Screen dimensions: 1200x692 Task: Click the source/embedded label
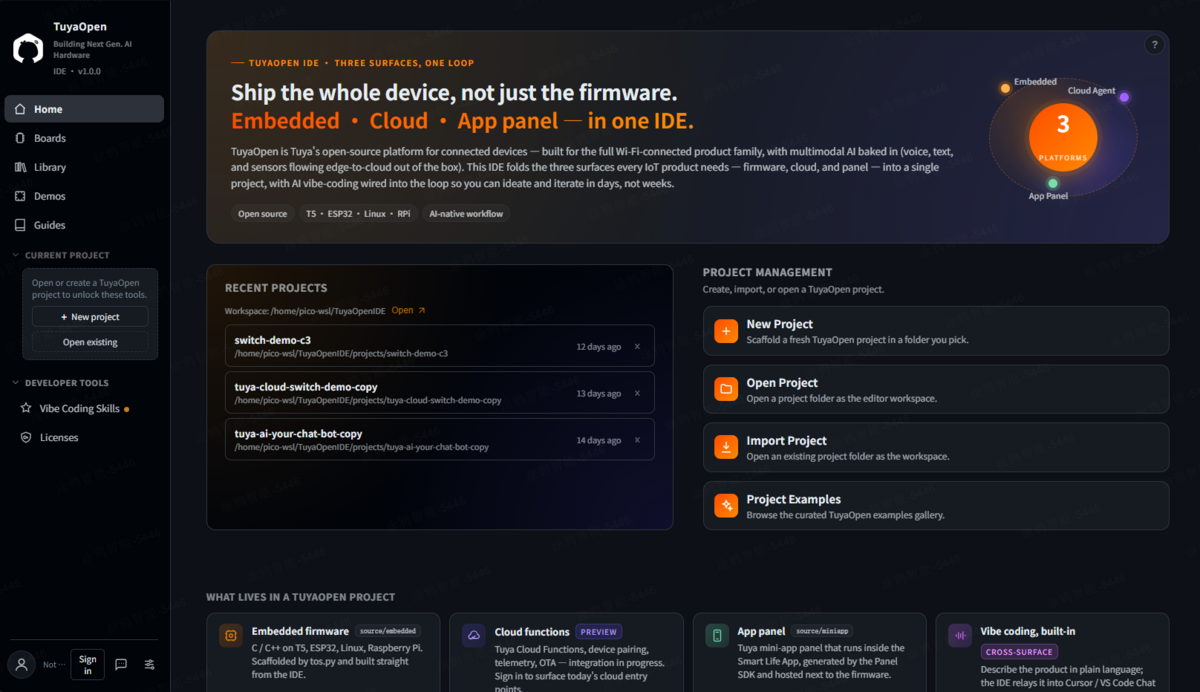tap(387, 632)
